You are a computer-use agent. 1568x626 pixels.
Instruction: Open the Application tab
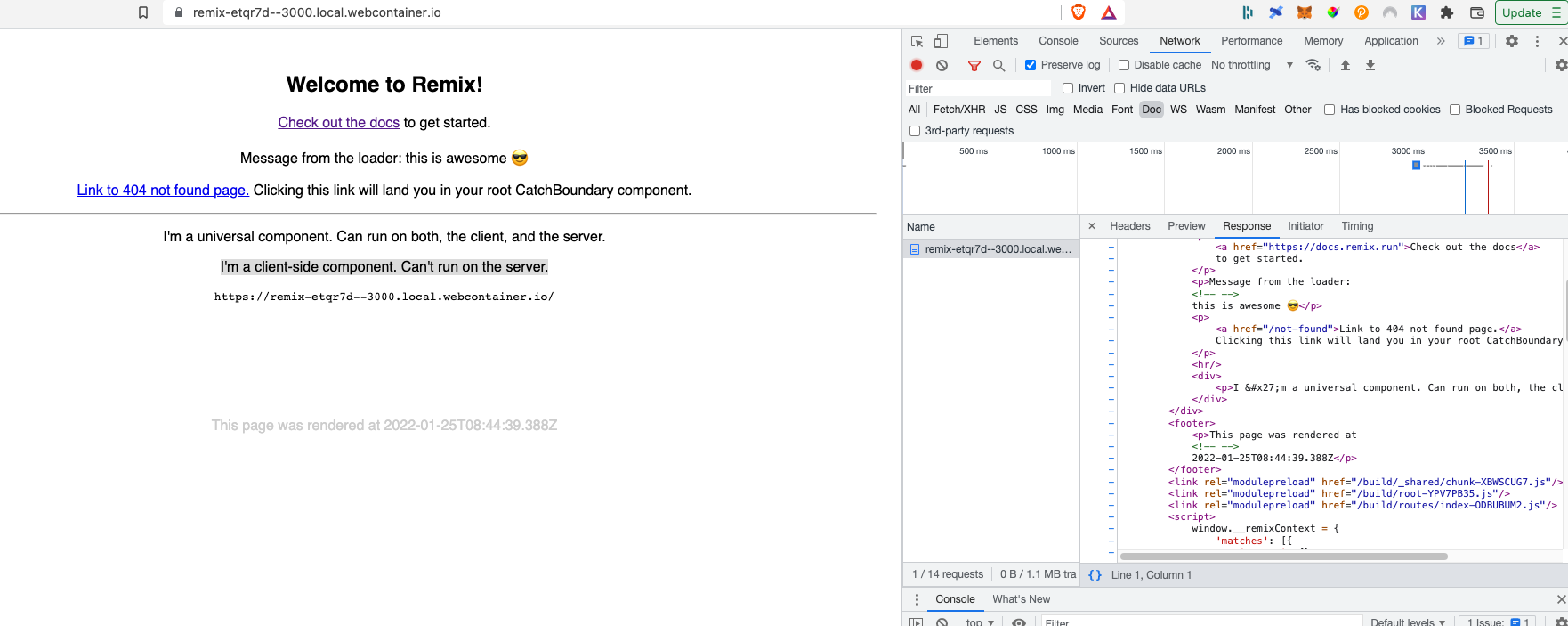1391,41
